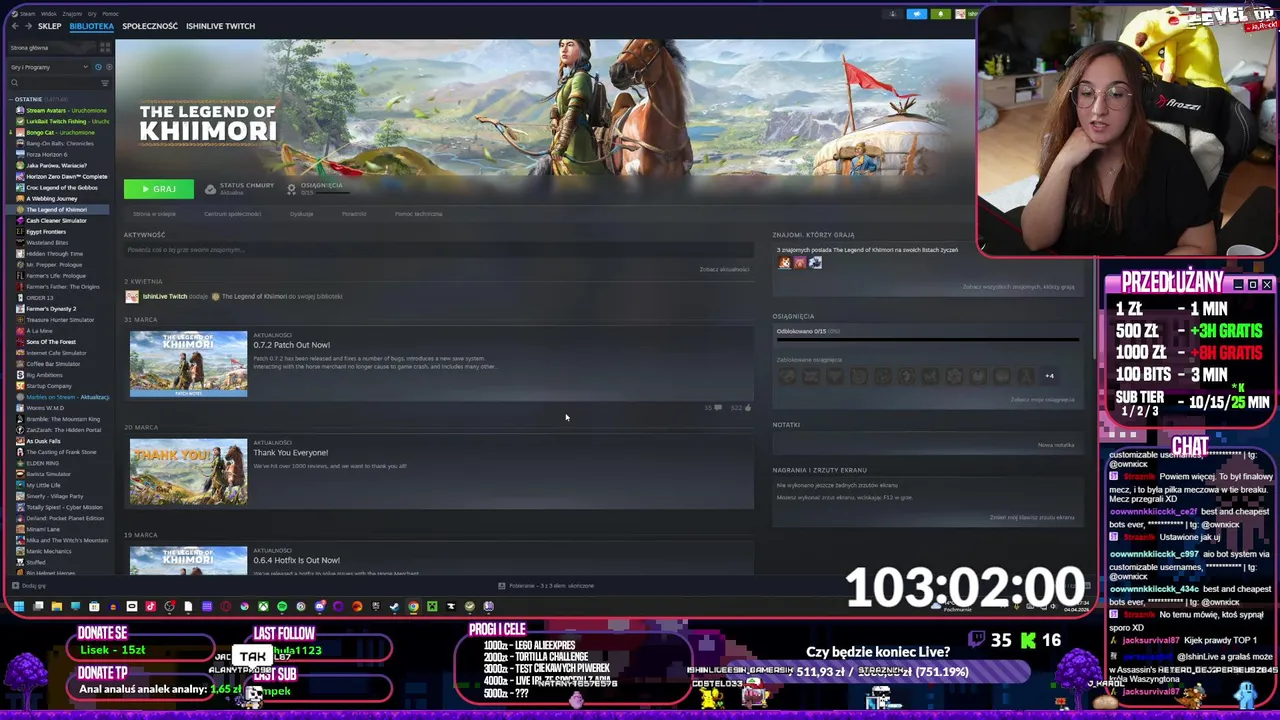
Task: Open the Pomoc techniczna link
Action: (x=418, y=214)
